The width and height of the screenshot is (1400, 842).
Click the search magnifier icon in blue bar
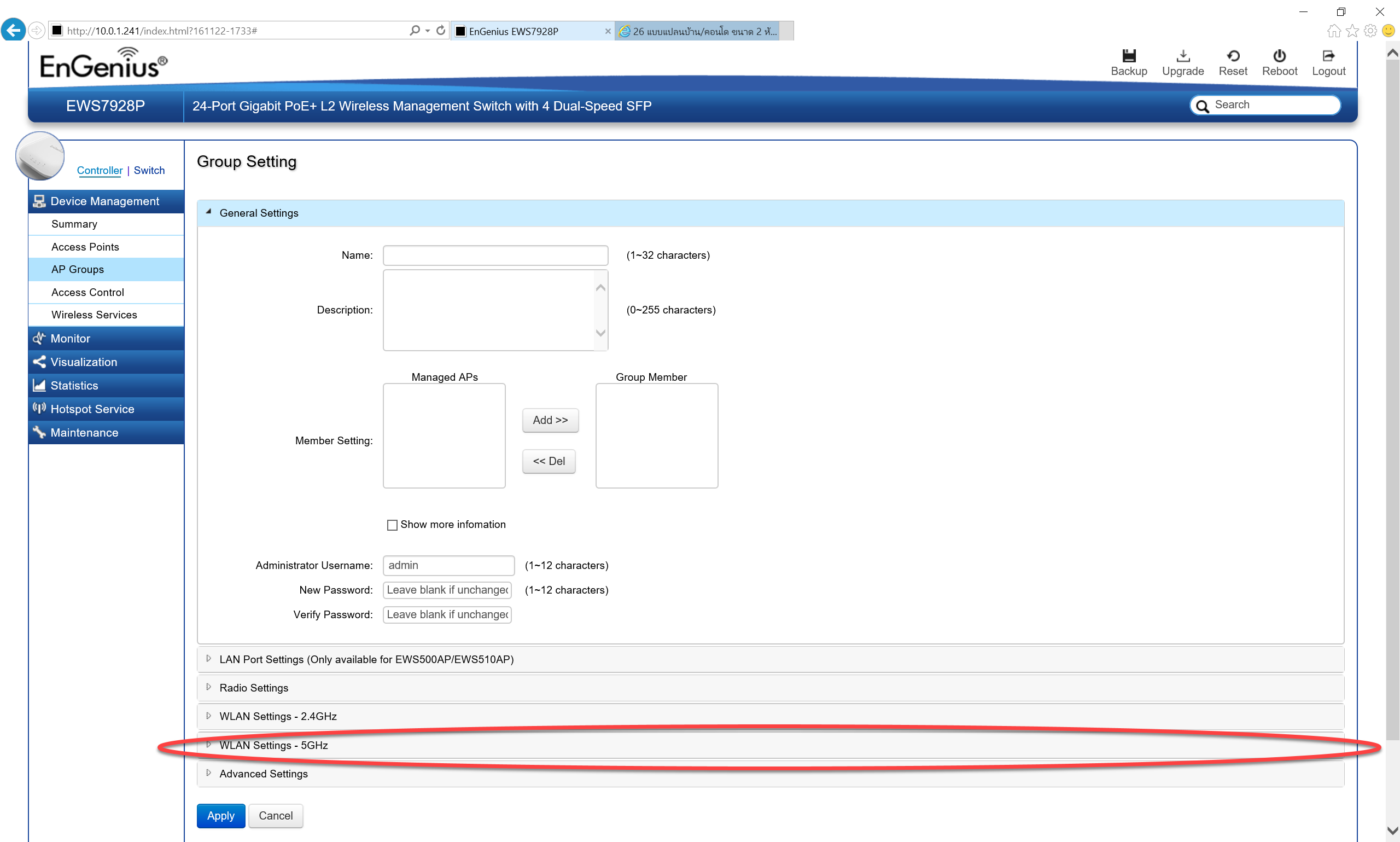pos(1201,106)
